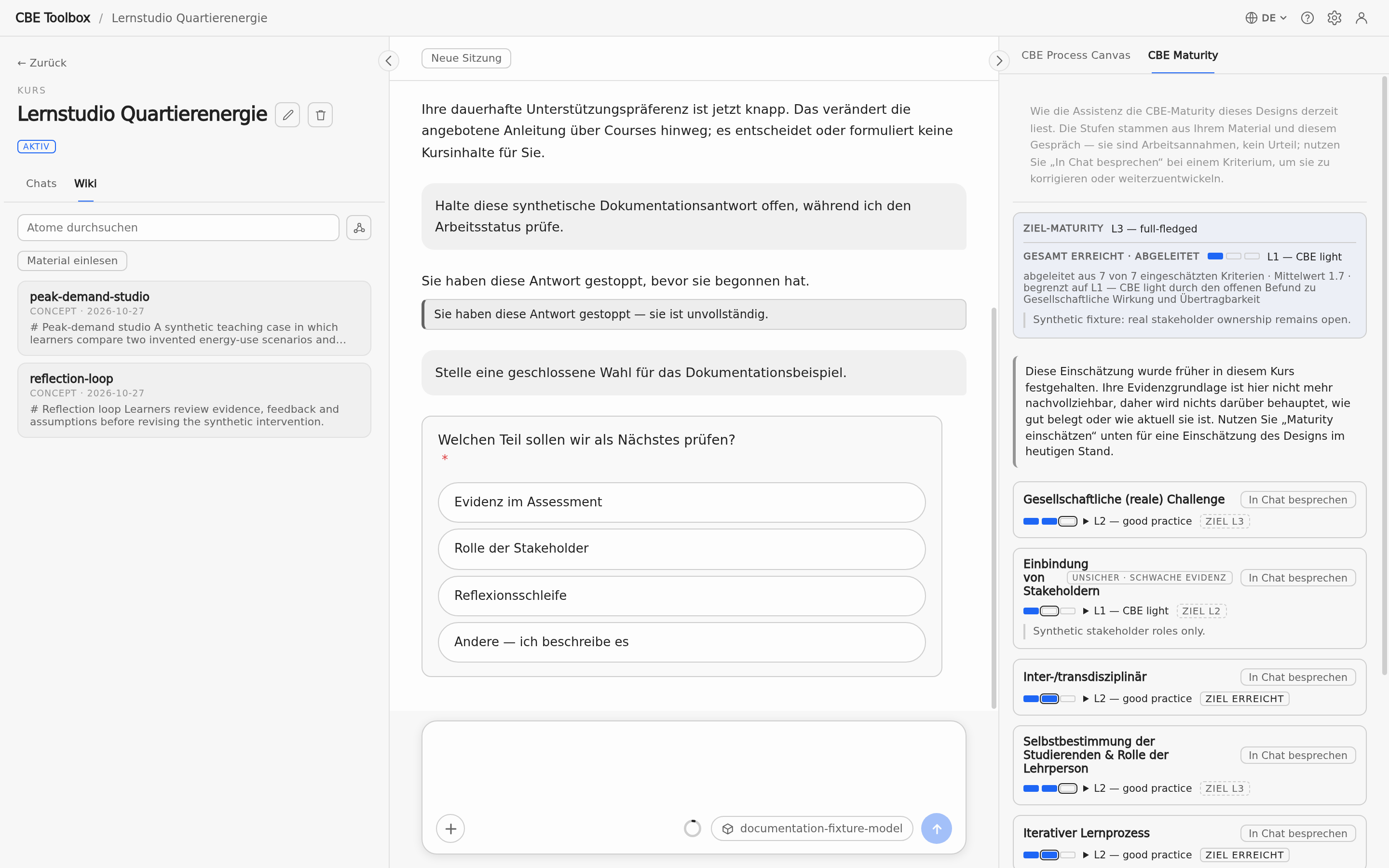Image resolution: width=1389 pixels, height=868 pixels.
Task: Go back via Zurück link
Action: pyautogui.click(x=42, y=63)
